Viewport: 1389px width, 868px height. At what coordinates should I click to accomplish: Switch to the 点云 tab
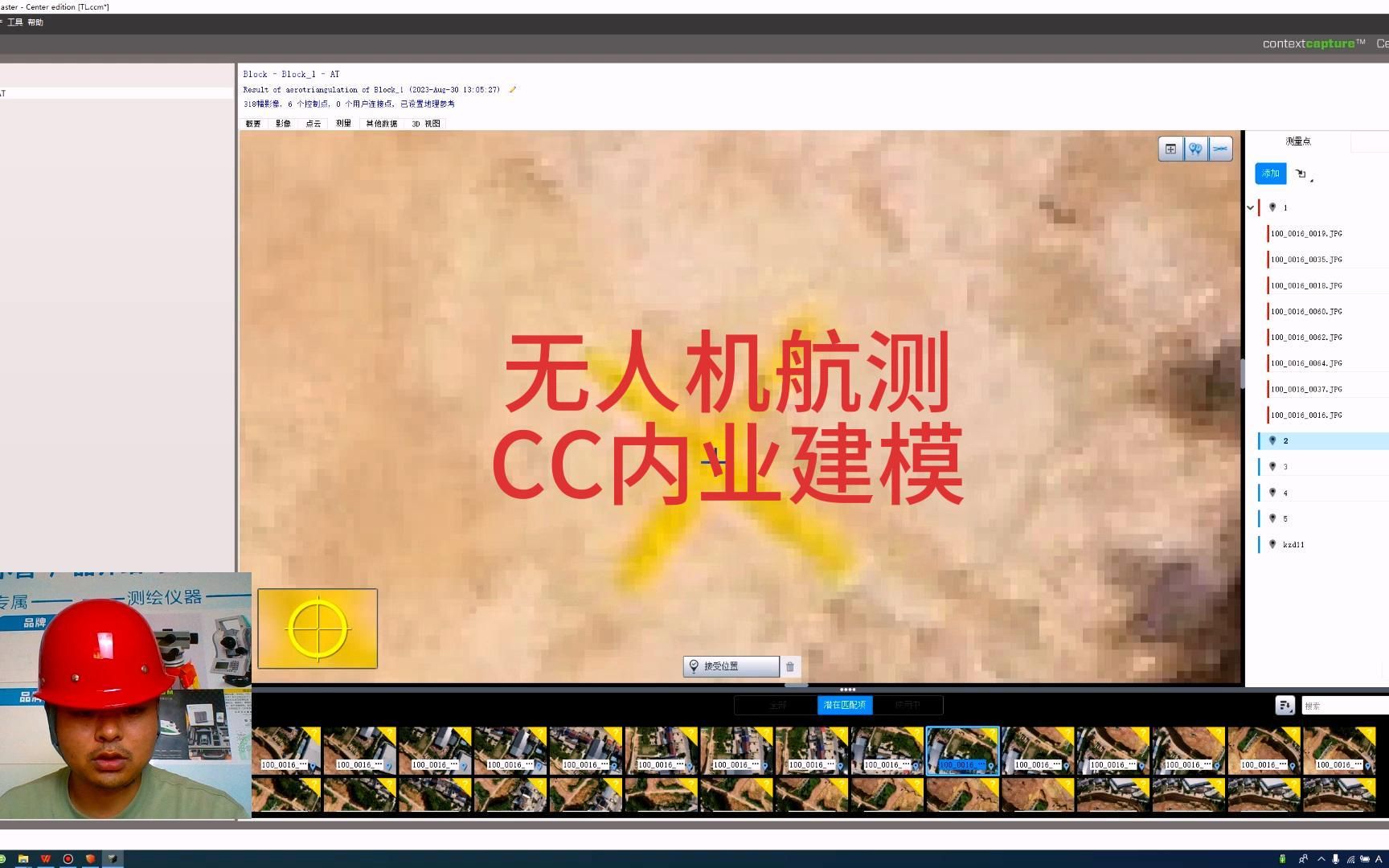pyautogui.click(x=313, y=123)
